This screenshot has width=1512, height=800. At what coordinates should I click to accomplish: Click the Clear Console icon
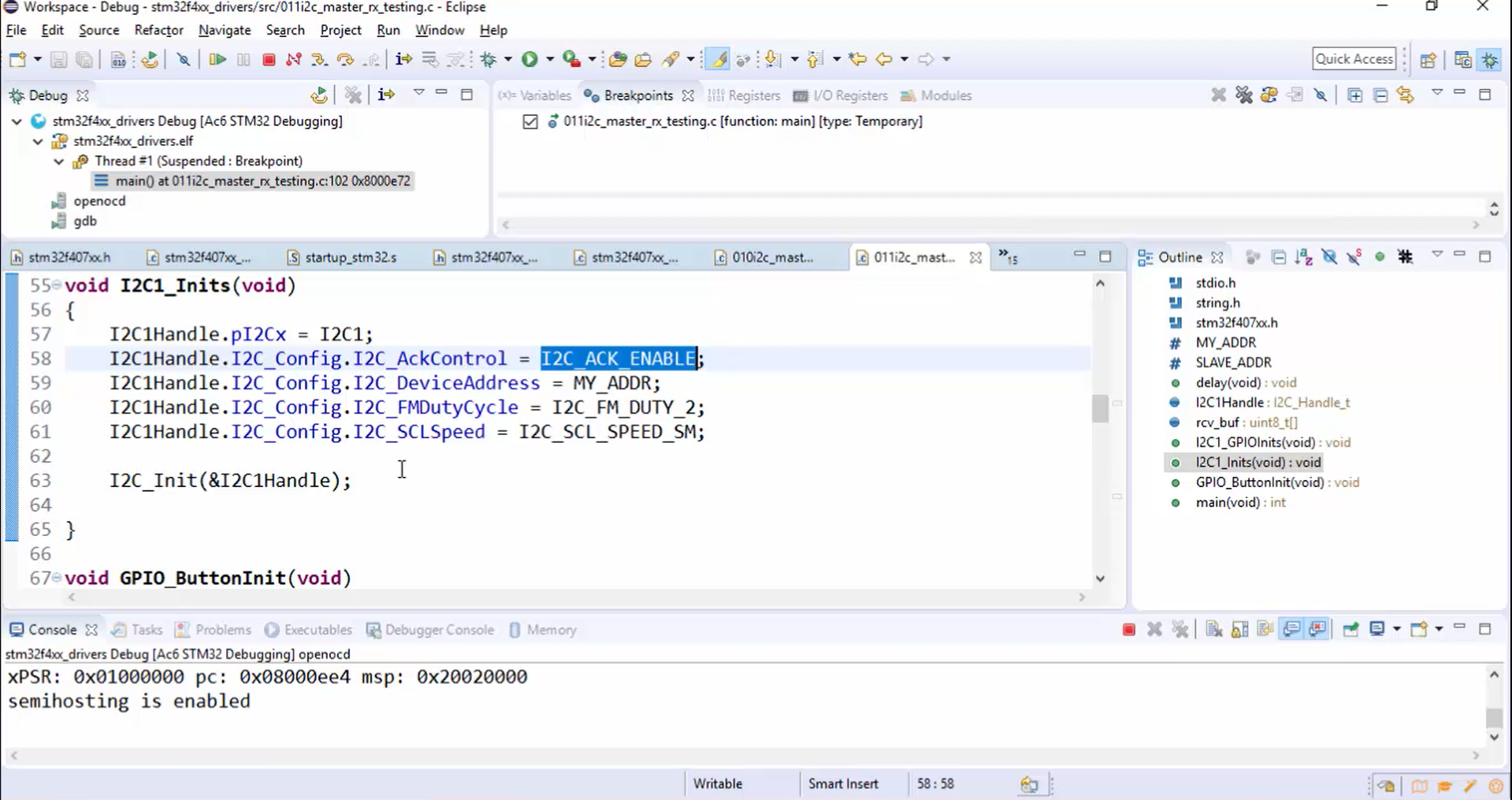coord(1214,629)
